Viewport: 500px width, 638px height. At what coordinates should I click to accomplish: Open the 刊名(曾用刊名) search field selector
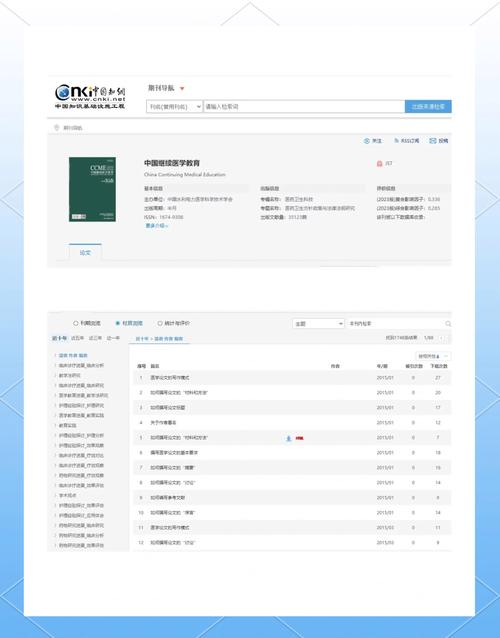[x=174, y=107]
